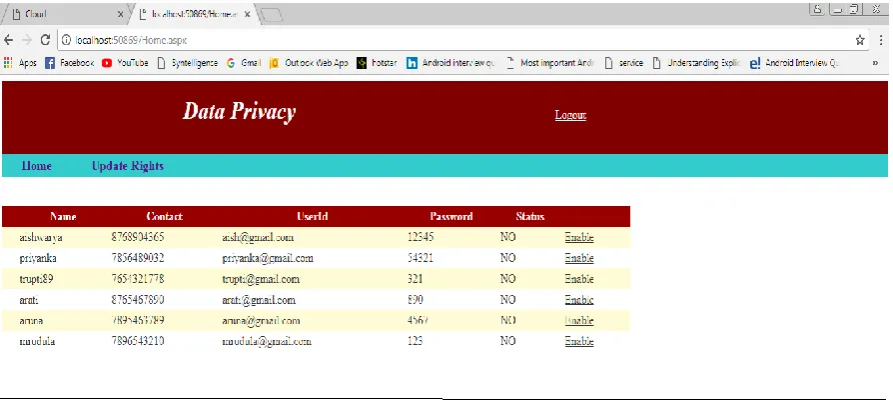Click the name priyanka in the table
Screen dimensions: 893x412
38,258
